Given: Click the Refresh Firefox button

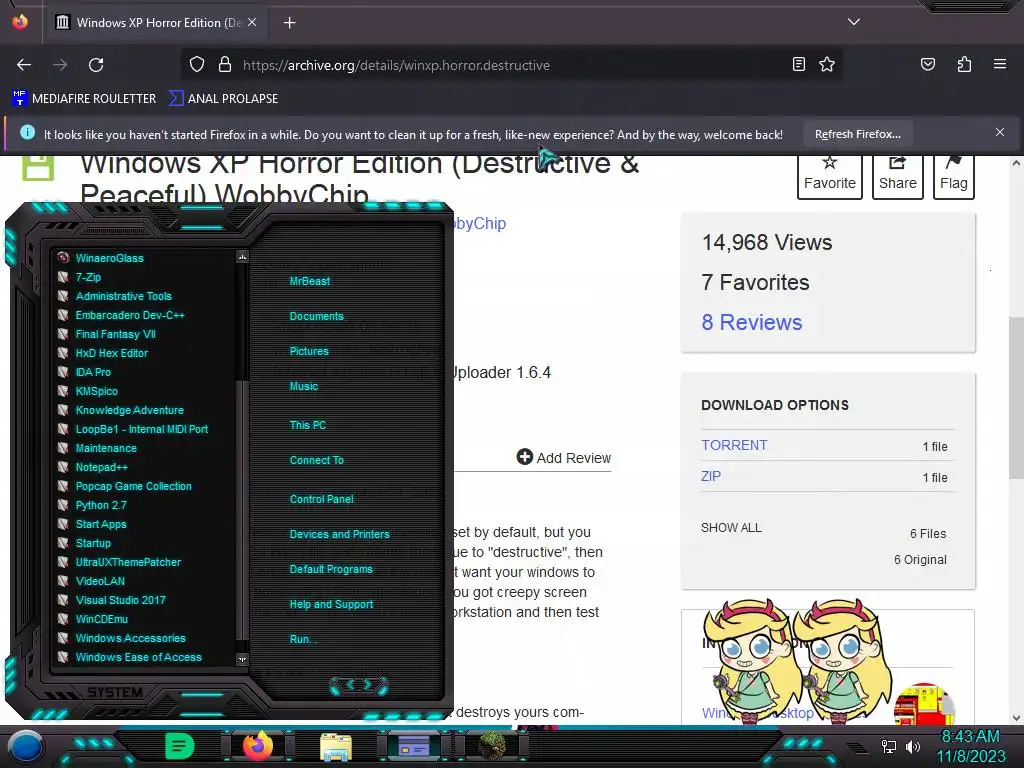Looking at the screenshot, I should tap(857, 134).
